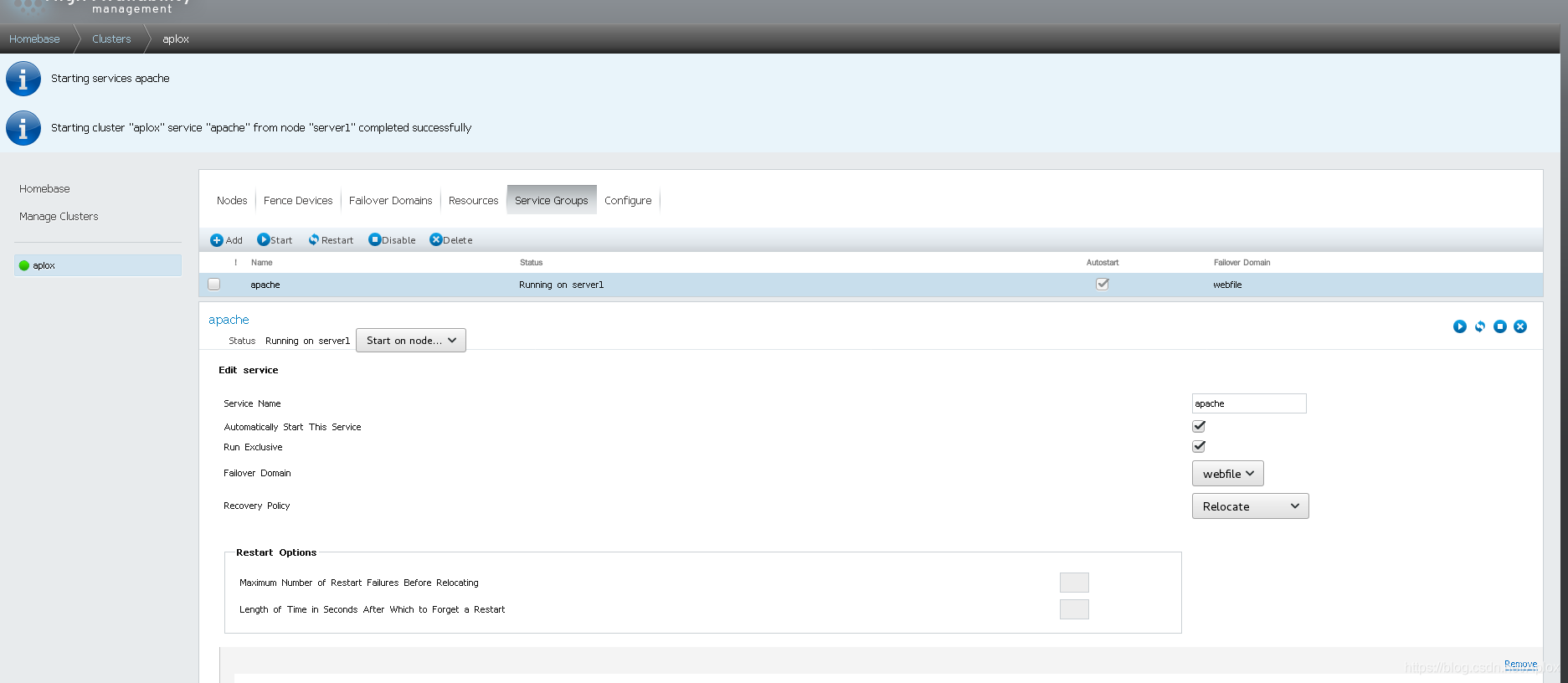
Task: Click the Autostart column header
Action: tap(1103, 263)
